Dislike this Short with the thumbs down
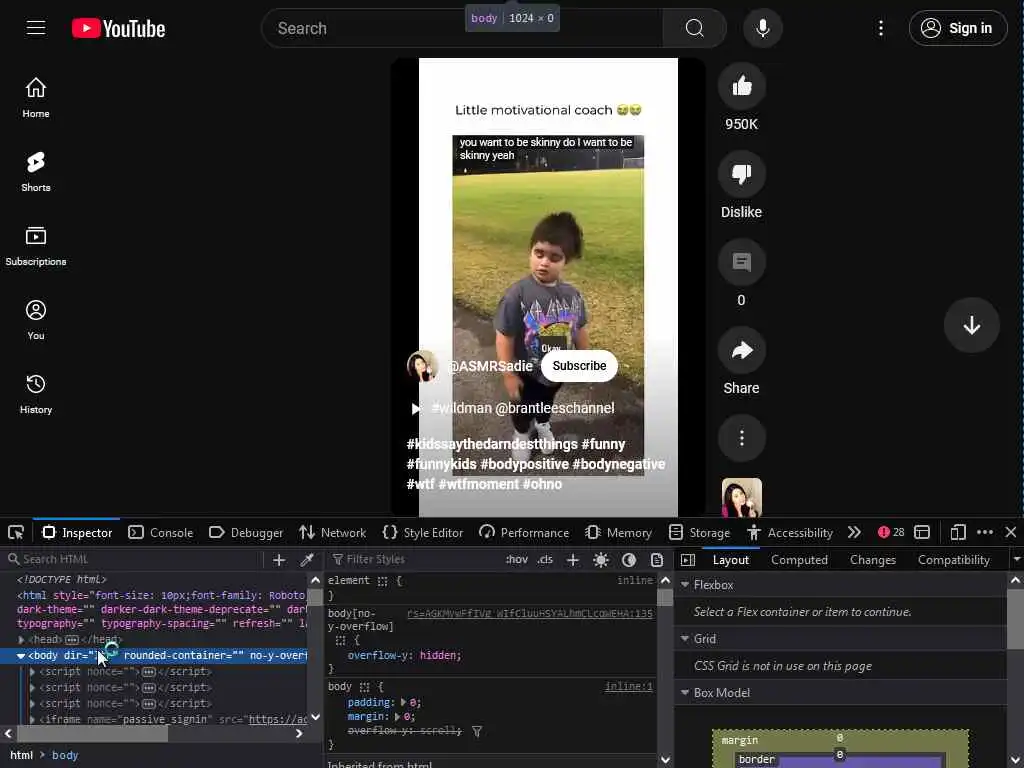The width and height of the screenshot is (1024, 768). 741,174
